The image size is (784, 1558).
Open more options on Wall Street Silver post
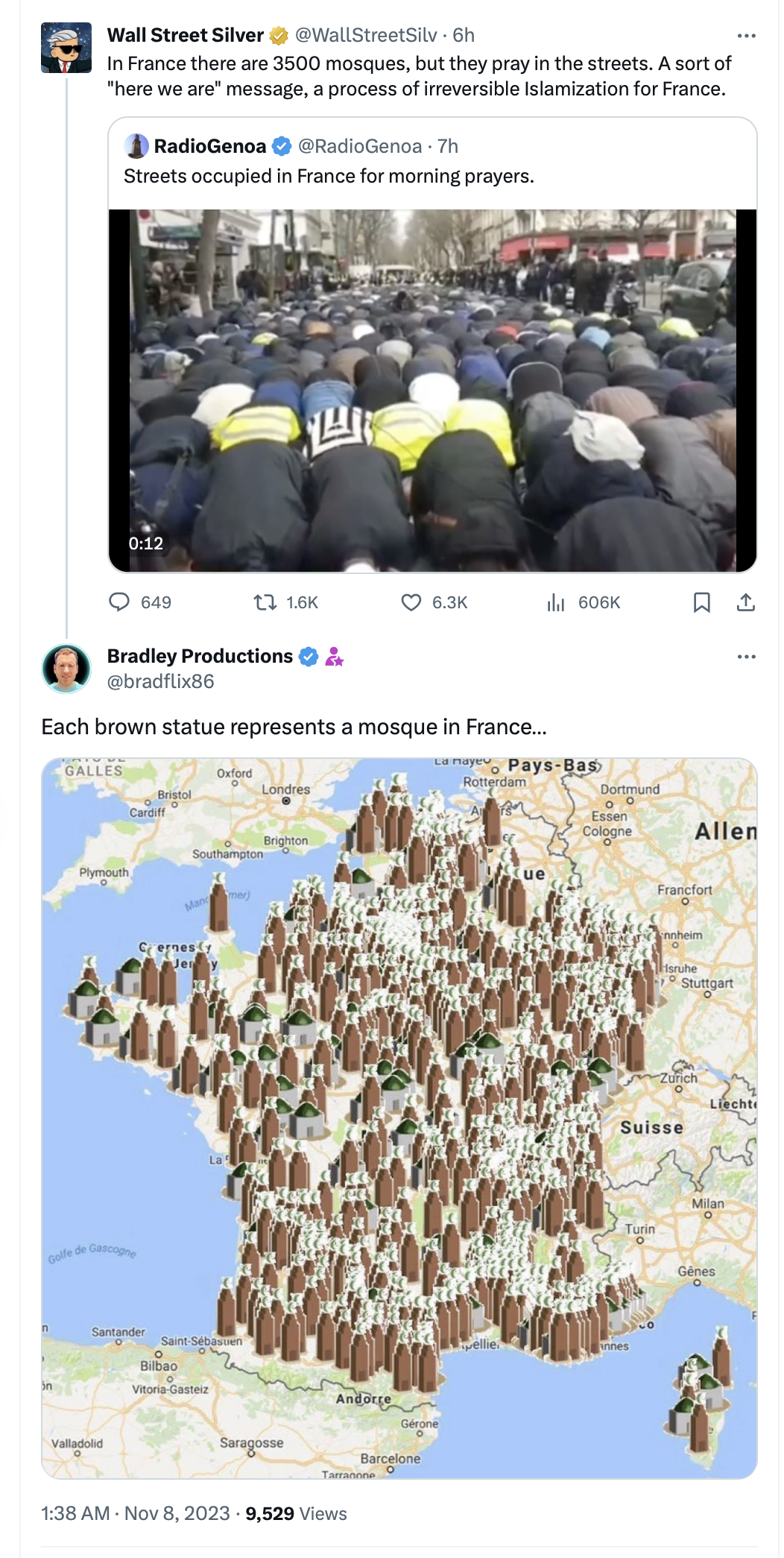click(746, 36)
